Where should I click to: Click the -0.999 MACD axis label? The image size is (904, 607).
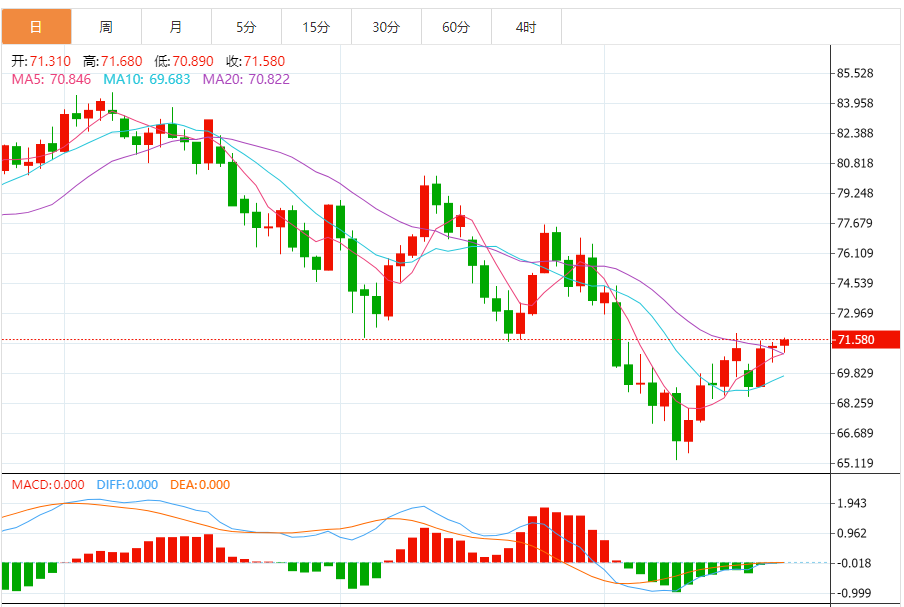tap(854, 593)
